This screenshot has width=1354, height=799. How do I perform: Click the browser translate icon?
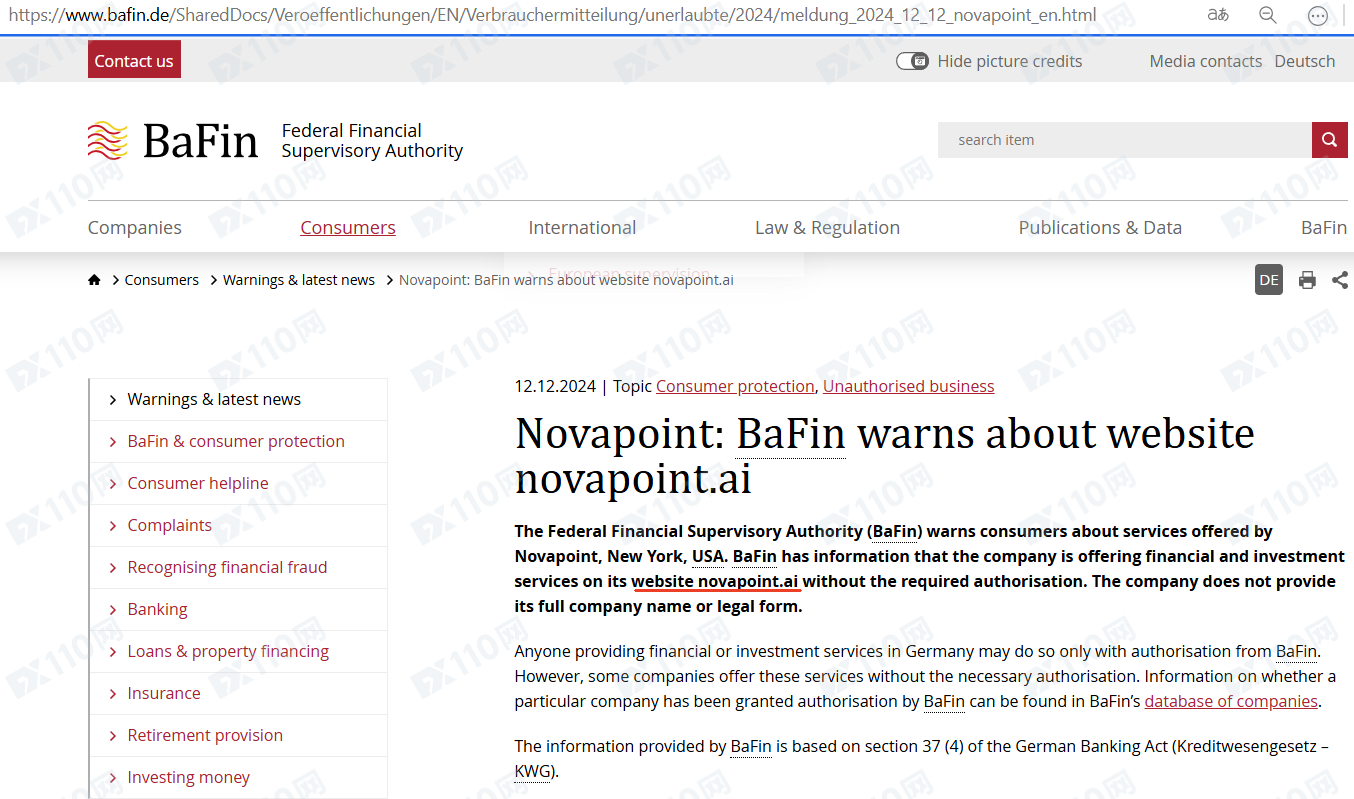tap(1218, 15)
